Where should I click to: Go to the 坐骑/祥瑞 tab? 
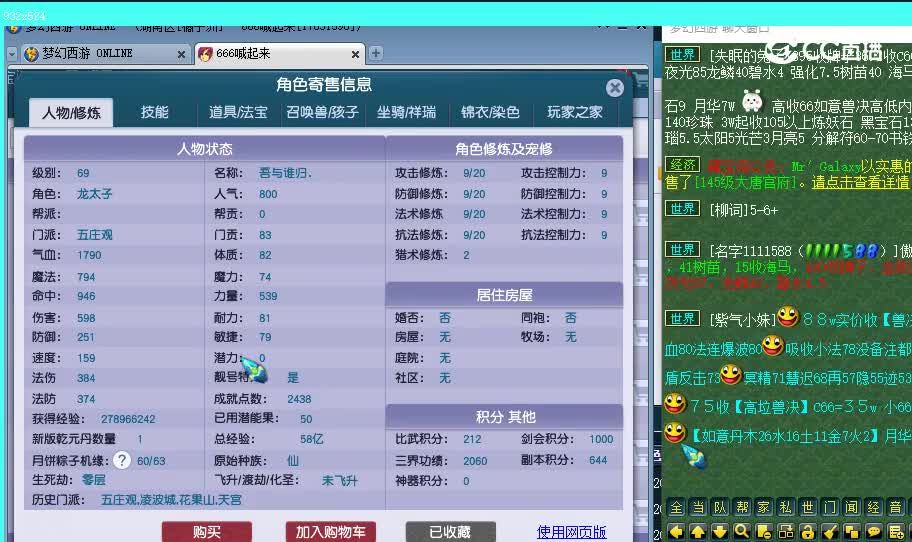click(x=406, y=112)
